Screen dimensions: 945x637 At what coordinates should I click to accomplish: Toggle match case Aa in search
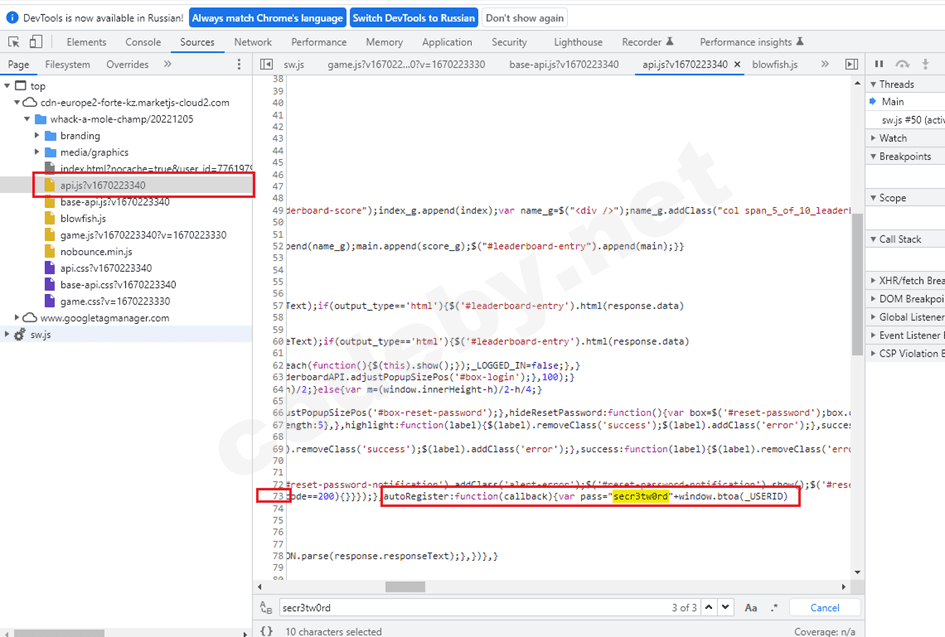(751, 607)
